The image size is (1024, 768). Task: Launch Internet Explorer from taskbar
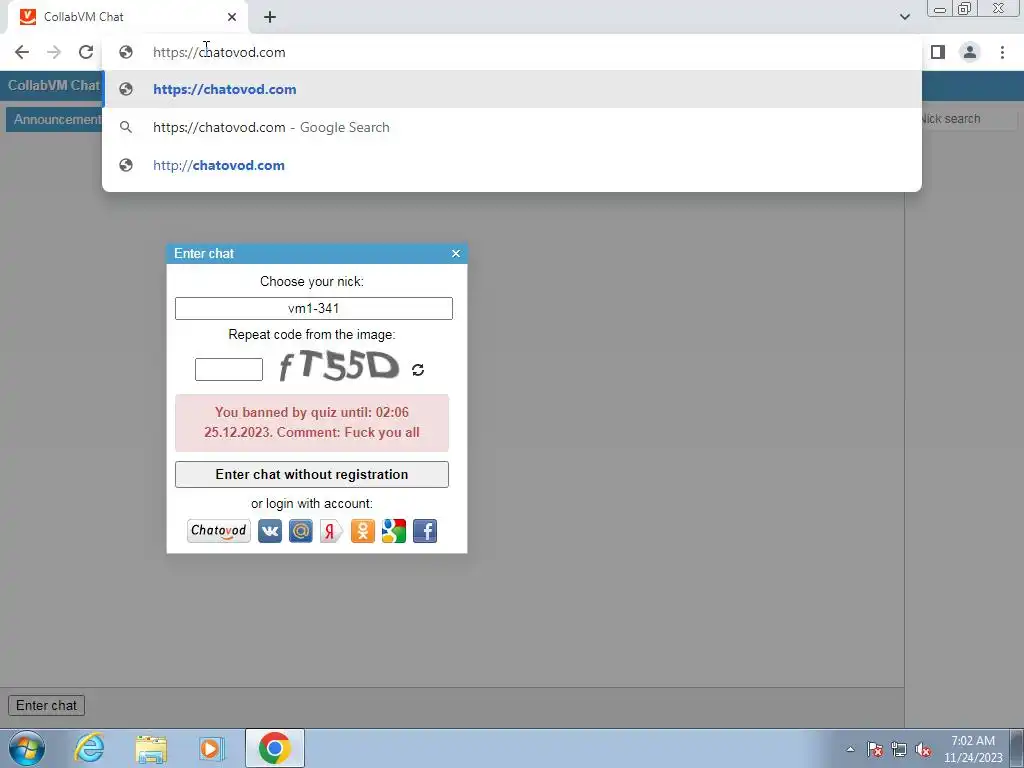[x=89, y=748]
